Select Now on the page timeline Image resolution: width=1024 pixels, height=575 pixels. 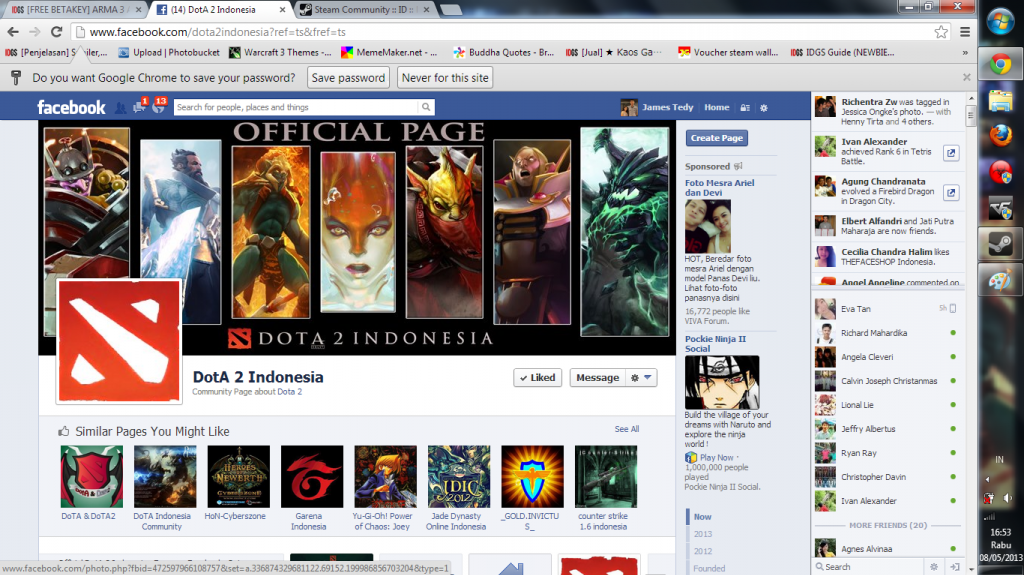702,516
